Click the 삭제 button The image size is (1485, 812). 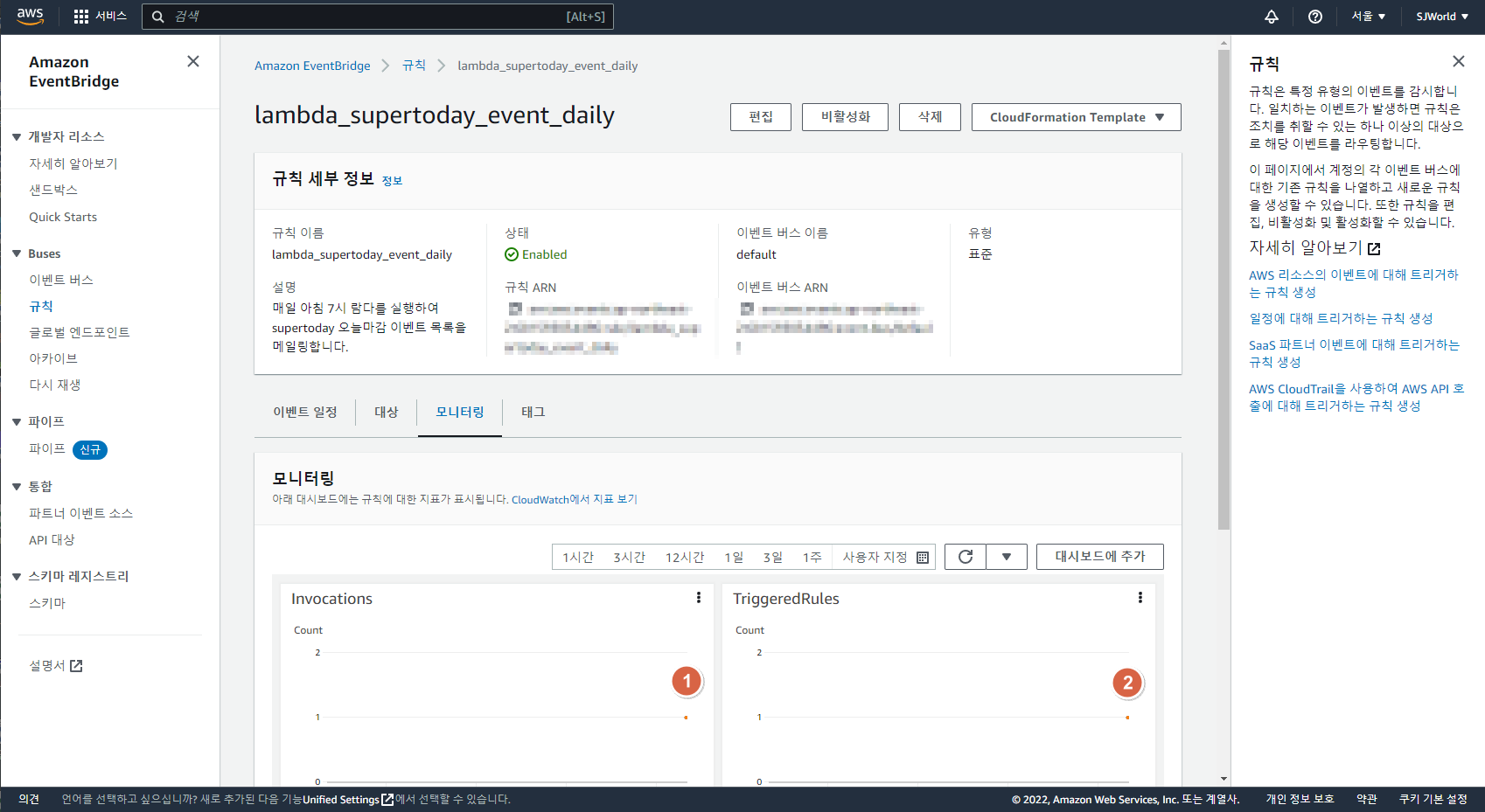(x=930, y=117)
